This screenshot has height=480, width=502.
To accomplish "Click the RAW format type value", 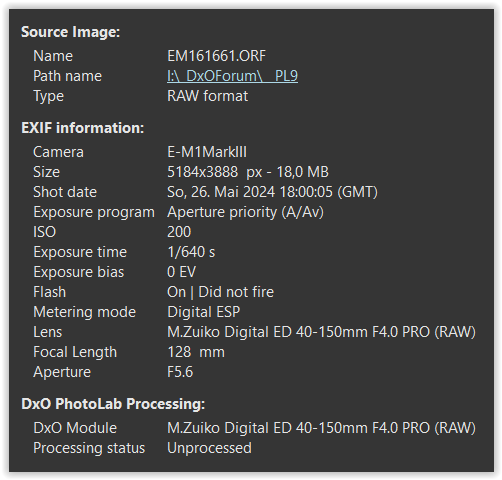I will coord(207,96).
